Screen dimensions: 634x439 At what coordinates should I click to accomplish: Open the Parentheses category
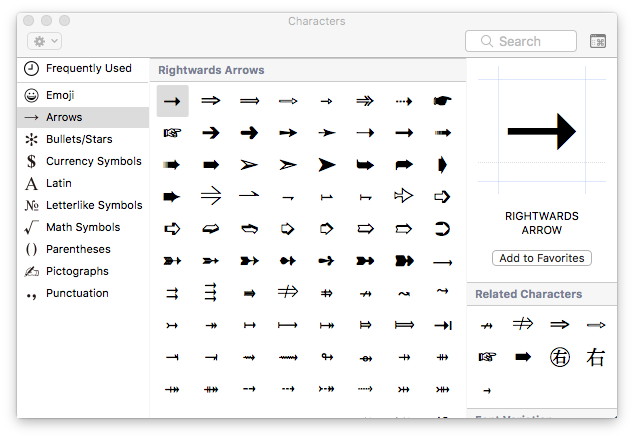[83, 249]
